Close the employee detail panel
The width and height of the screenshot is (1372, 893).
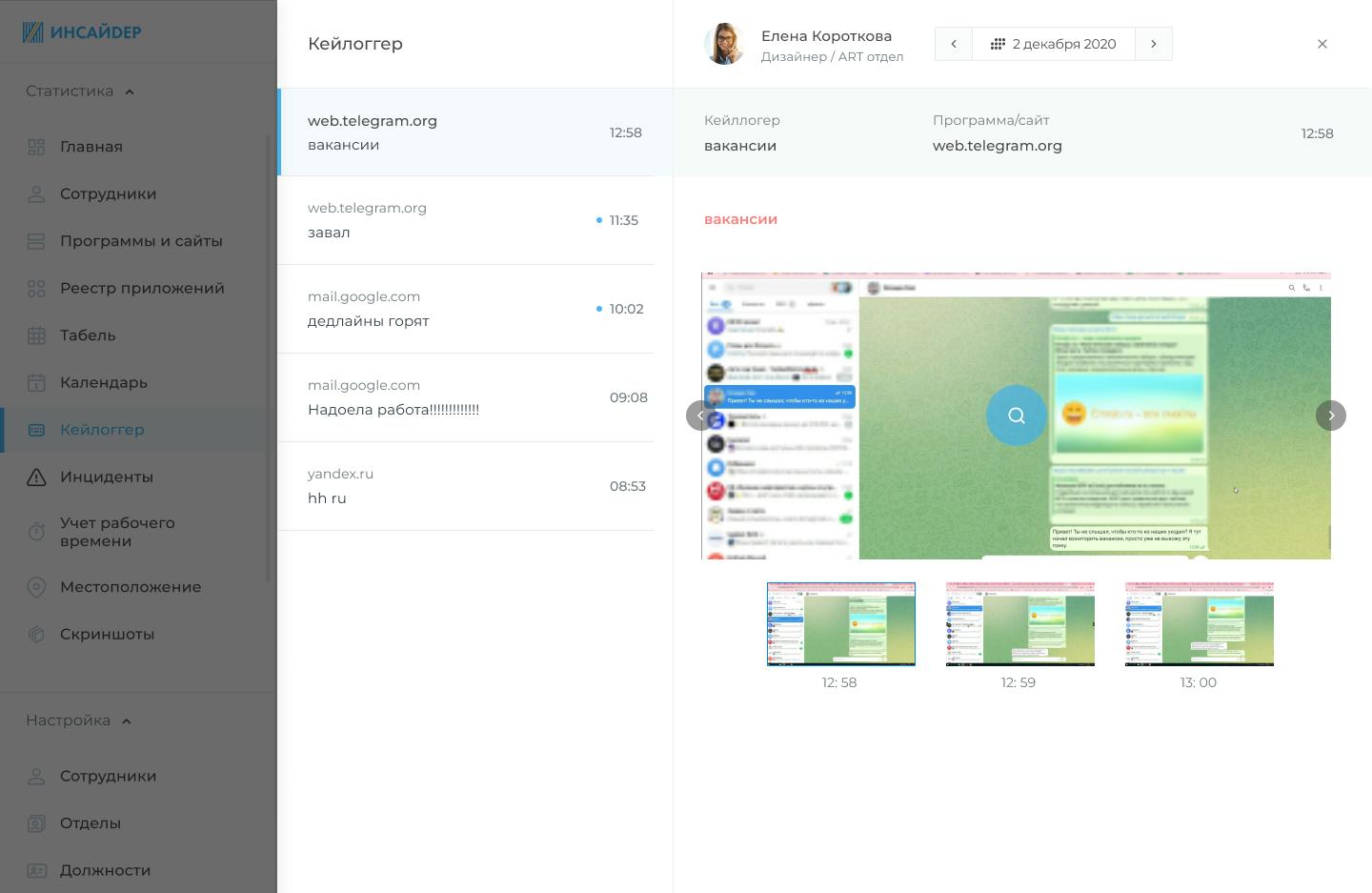(x=1322, y=44)
